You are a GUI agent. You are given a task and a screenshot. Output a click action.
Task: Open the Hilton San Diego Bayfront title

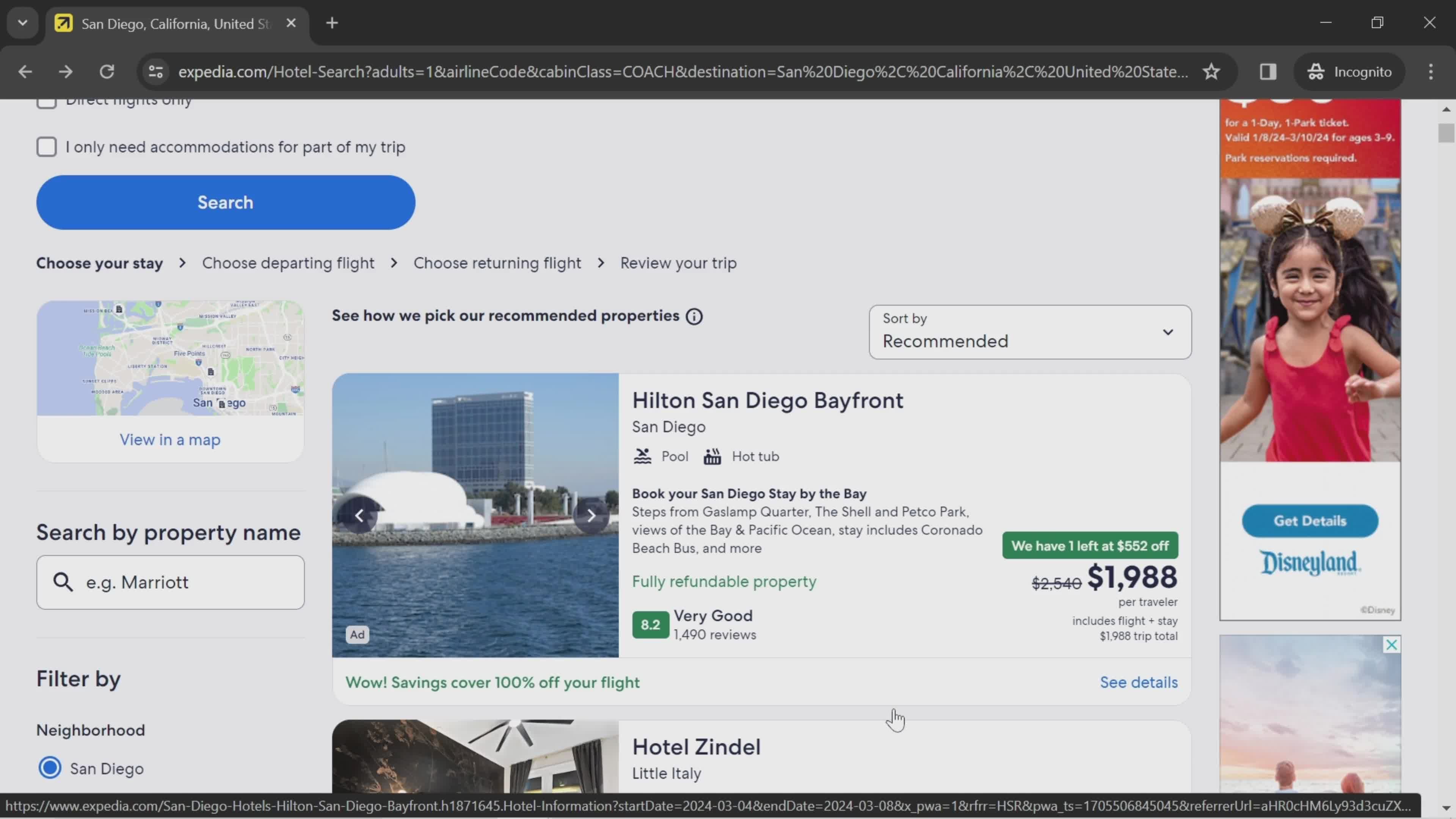pyautogui.click(x=767, y=400)
